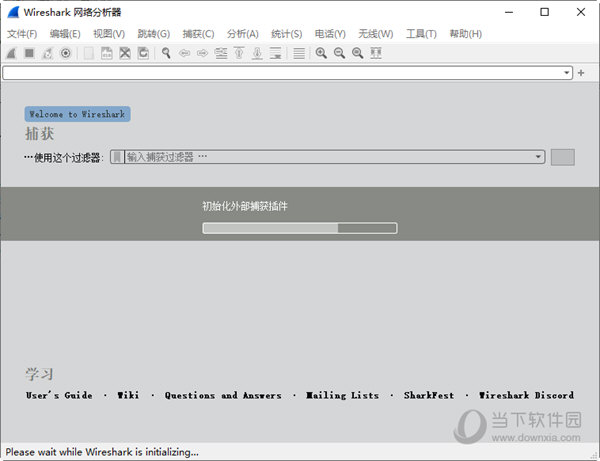Open the 统计(S) menu
The height and width of the screenshot is (461, 600).
click(287, 34)
